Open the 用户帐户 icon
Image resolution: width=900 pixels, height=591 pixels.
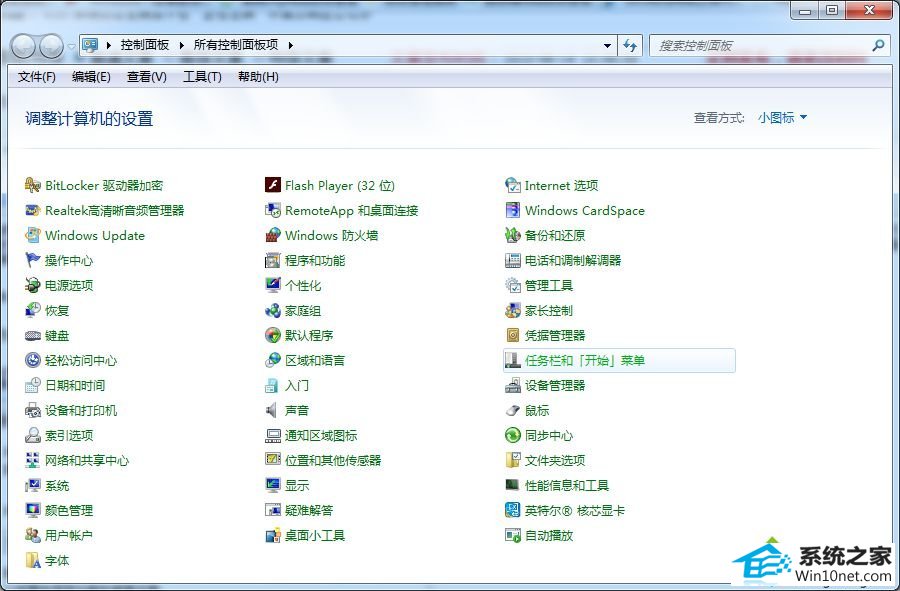pos(33,535)
